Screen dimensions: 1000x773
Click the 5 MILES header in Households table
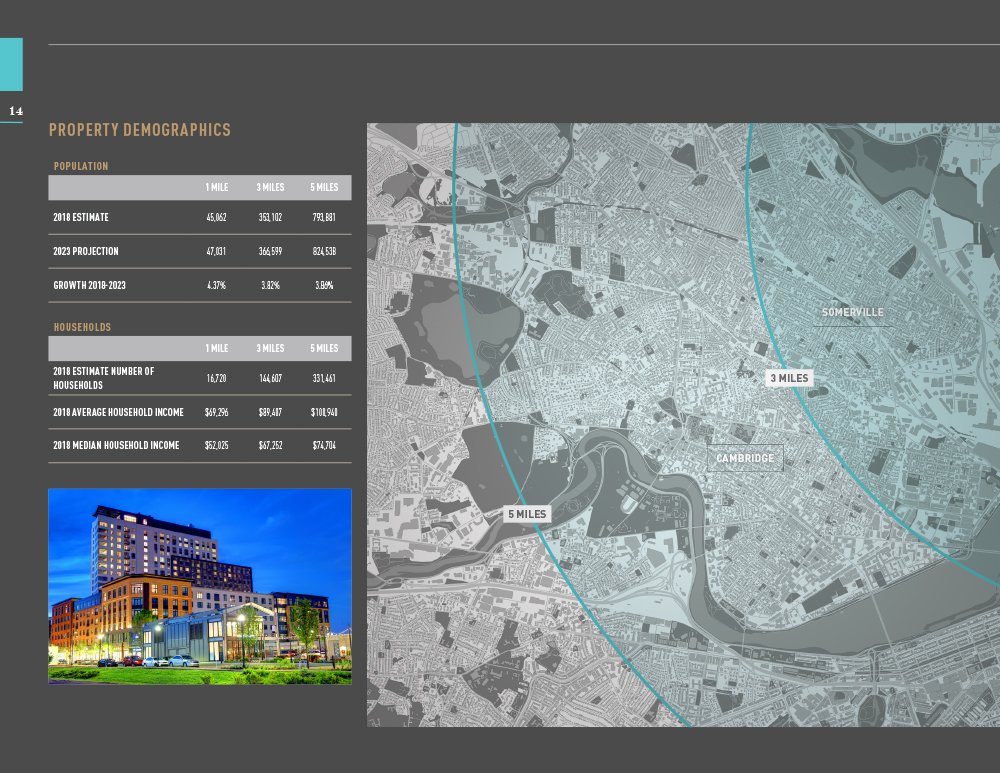(324, 348)
